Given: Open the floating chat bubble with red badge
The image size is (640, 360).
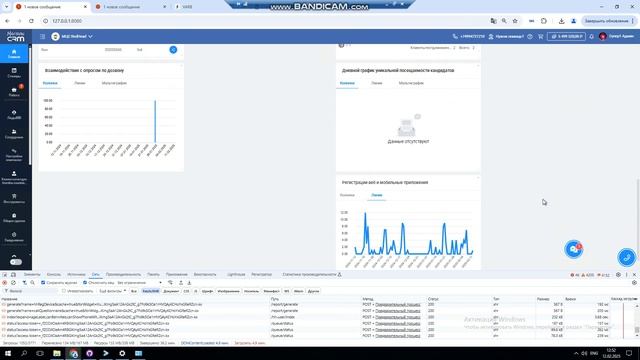Looking at the screenshot, I should pos(573,249).
